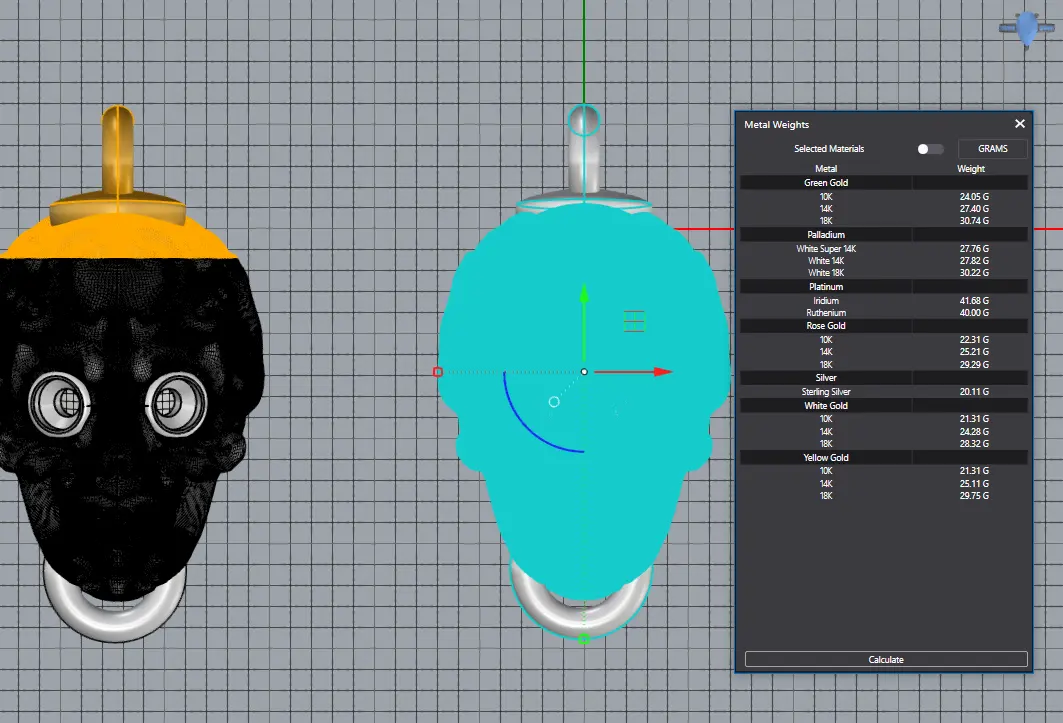The width and height of the screenshot is (1063, 723).
Task: Click the GRAMS unit button
Action: click(x=992, y=149)
